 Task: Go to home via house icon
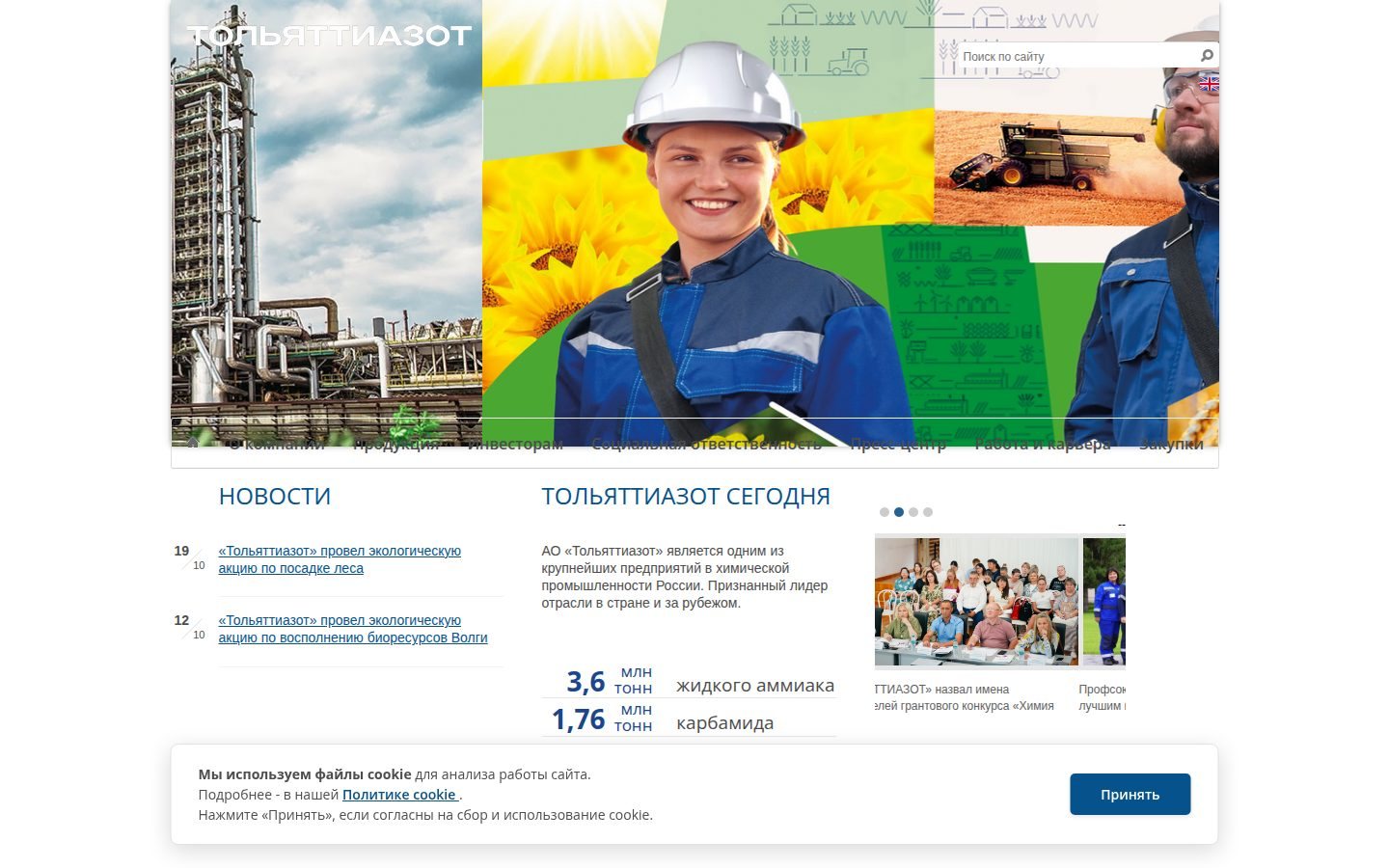(x=193, y=443)
